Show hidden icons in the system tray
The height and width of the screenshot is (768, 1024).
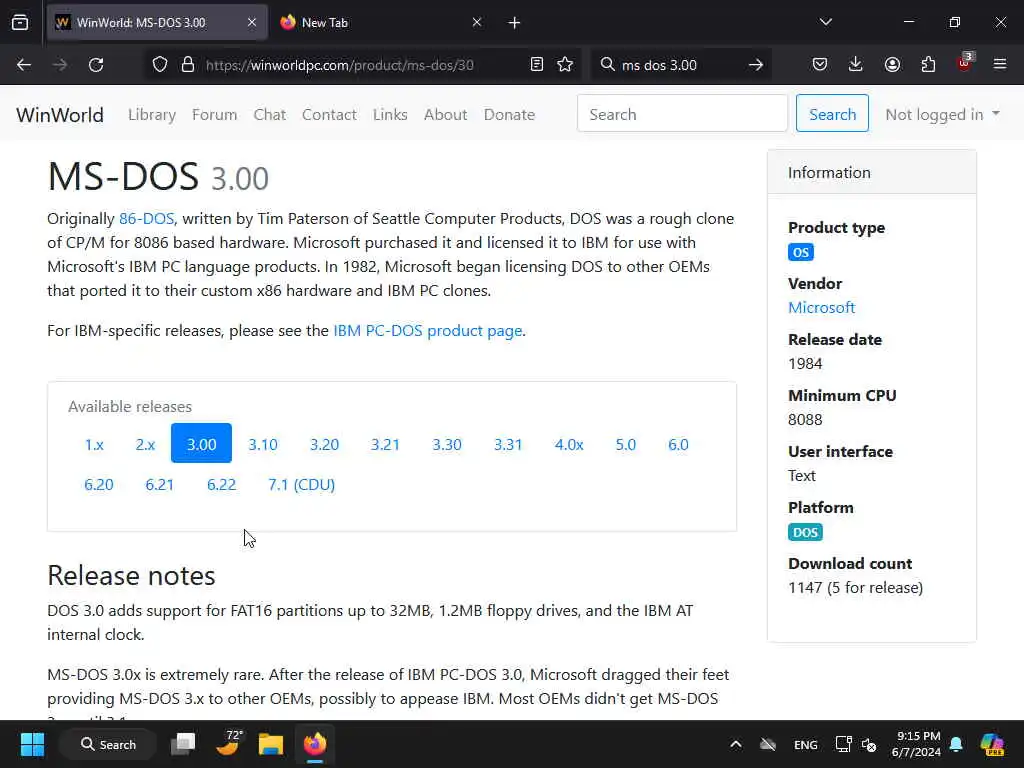pos(735,744)
